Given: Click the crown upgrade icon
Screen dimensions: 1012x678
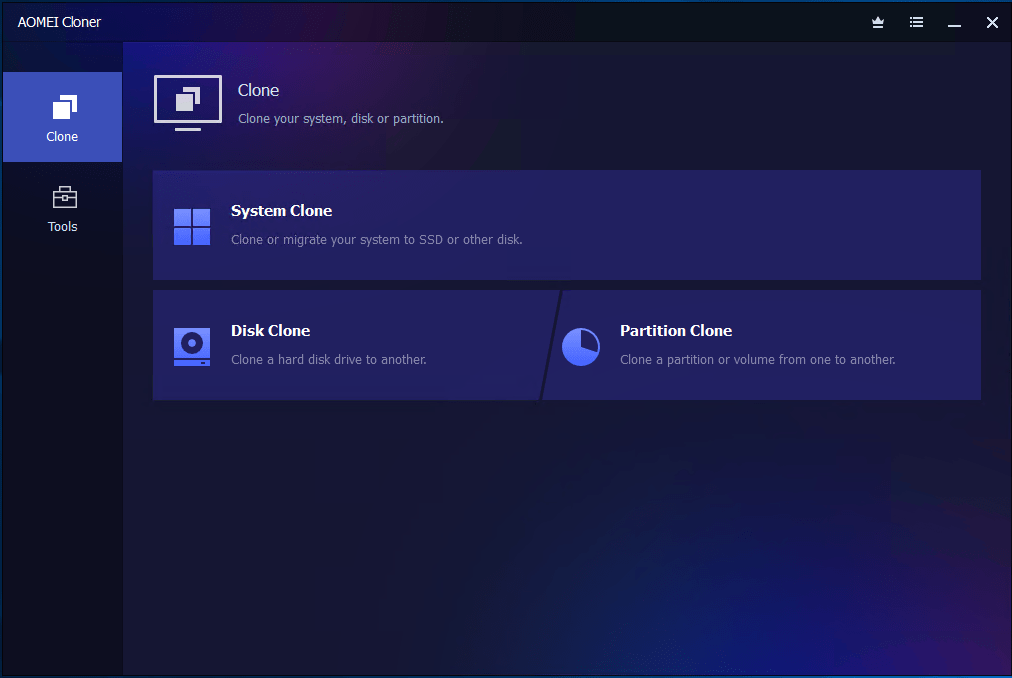Looking at the screenshot, I should click(878, 23).
